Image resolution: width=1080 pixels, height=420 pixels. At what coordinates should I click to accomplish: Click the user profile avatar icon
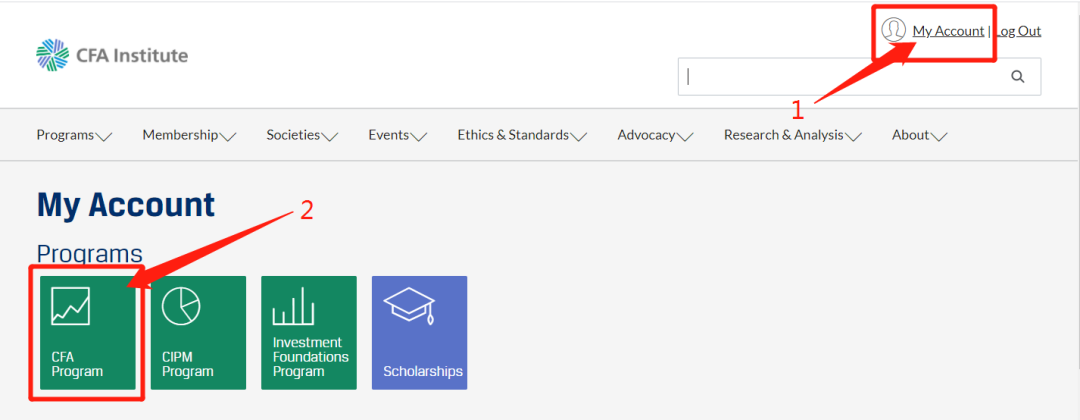pyautogui.click(x=893, y=30)
